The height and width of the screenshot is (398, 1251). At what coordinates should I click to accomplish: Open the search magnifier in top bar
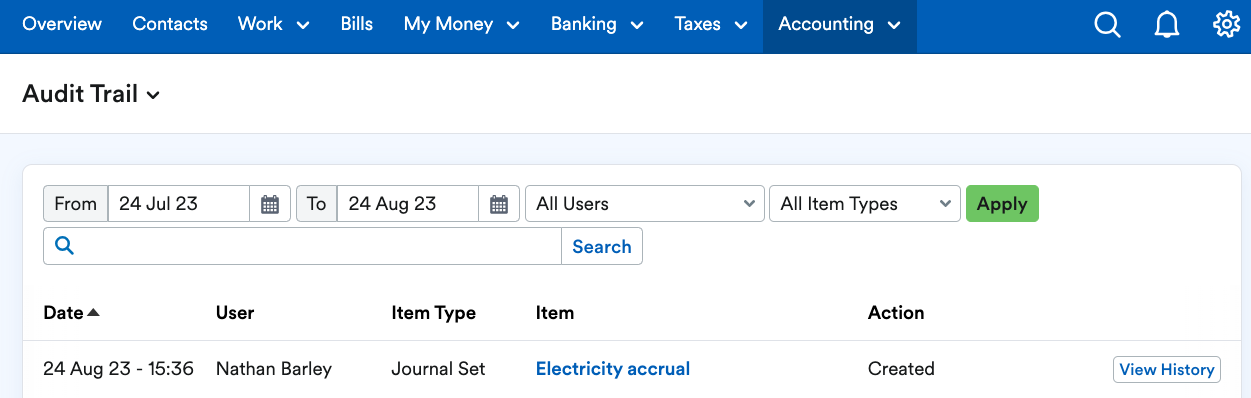[x=1107, y=25]
